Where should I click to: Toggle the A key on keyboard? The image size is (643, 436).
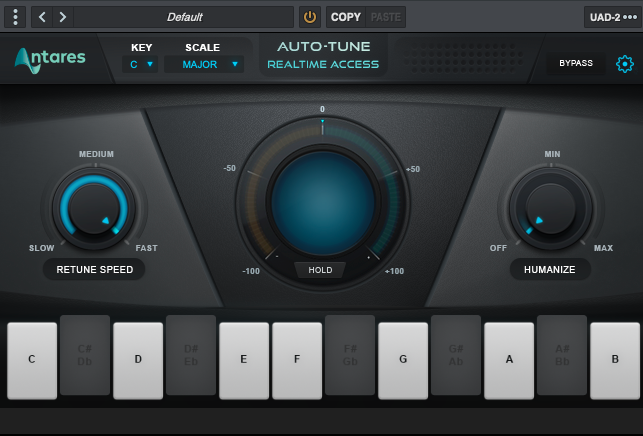coord(509,361)
